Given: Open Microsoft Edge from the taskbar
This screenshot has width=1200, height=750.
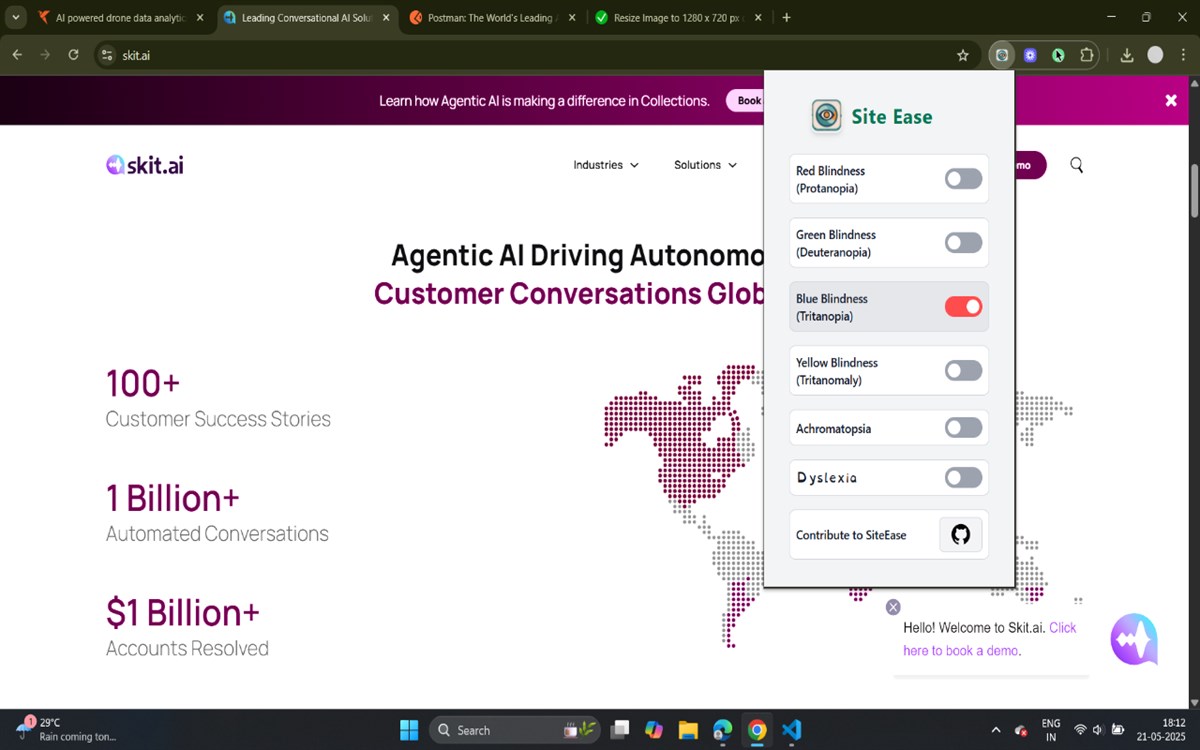Looking at the screenshot, I should (722, 730).
